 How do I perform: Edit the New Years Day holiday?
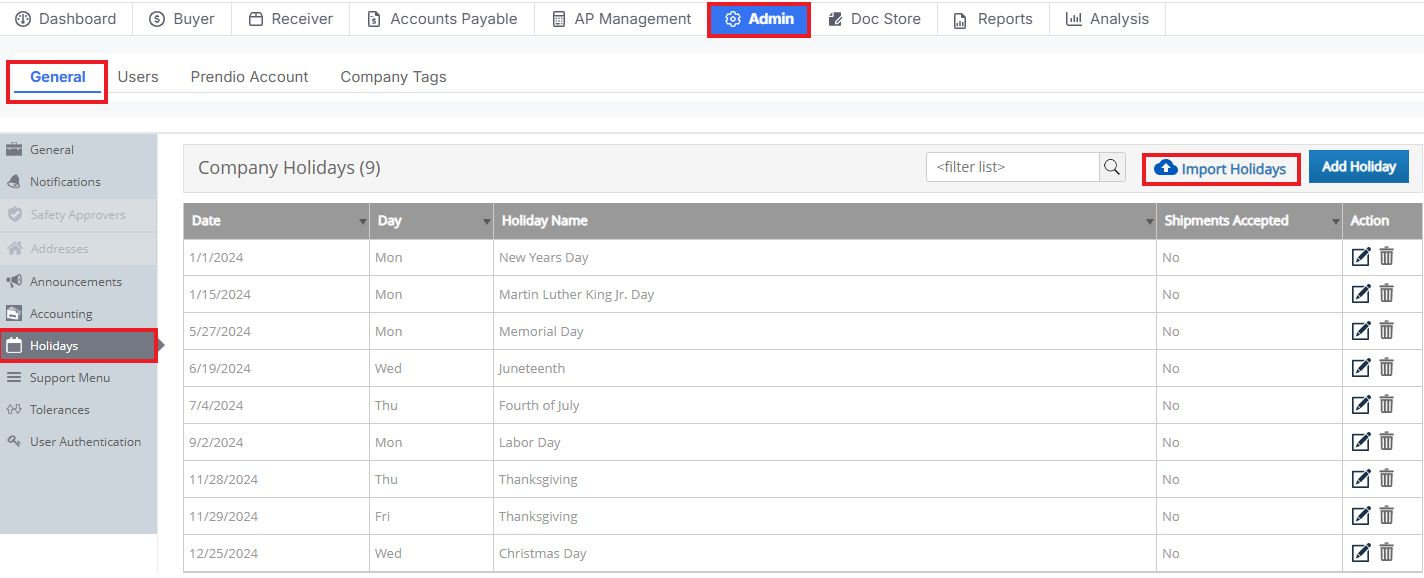(x=1361, y=257)
